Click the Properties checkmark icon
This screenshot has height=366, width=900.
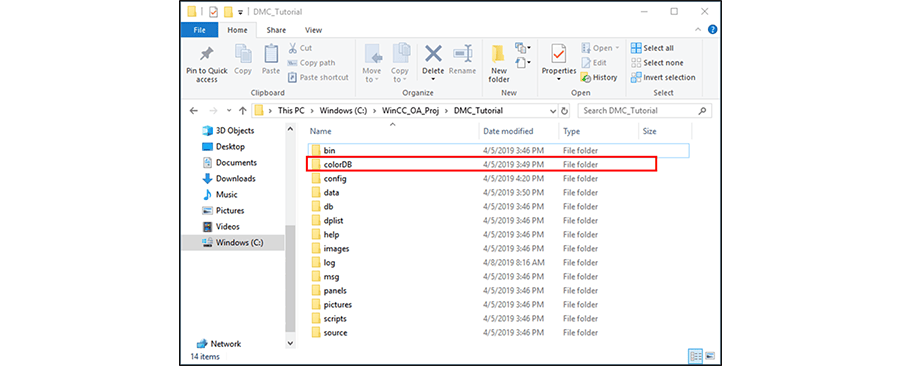[558, 54]
